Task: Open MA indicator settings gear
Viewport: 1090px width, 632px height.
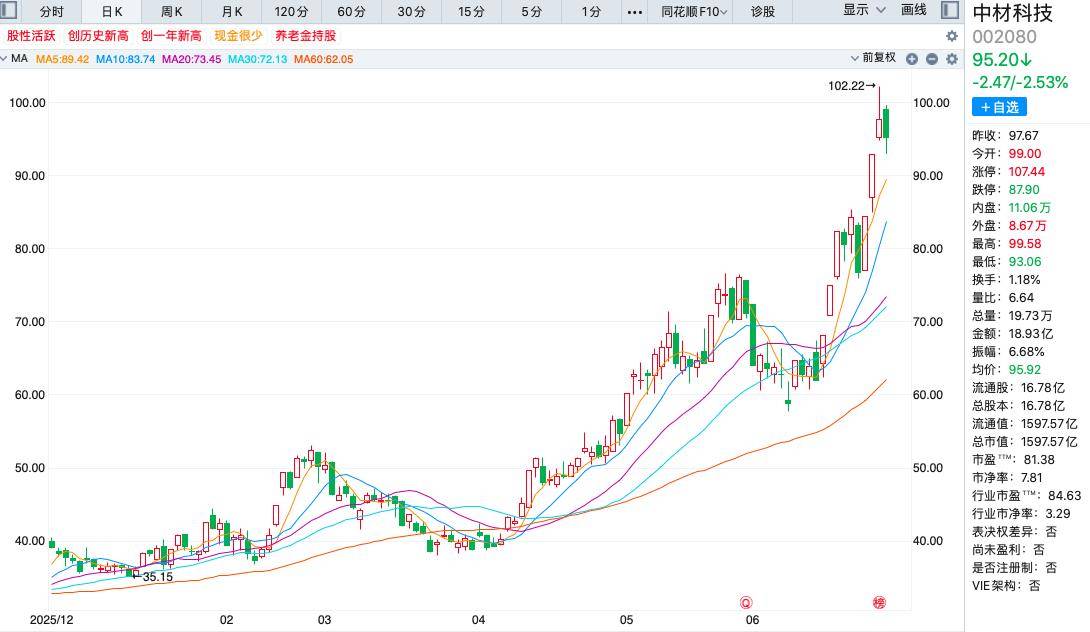Action: [x=952, y=59]
